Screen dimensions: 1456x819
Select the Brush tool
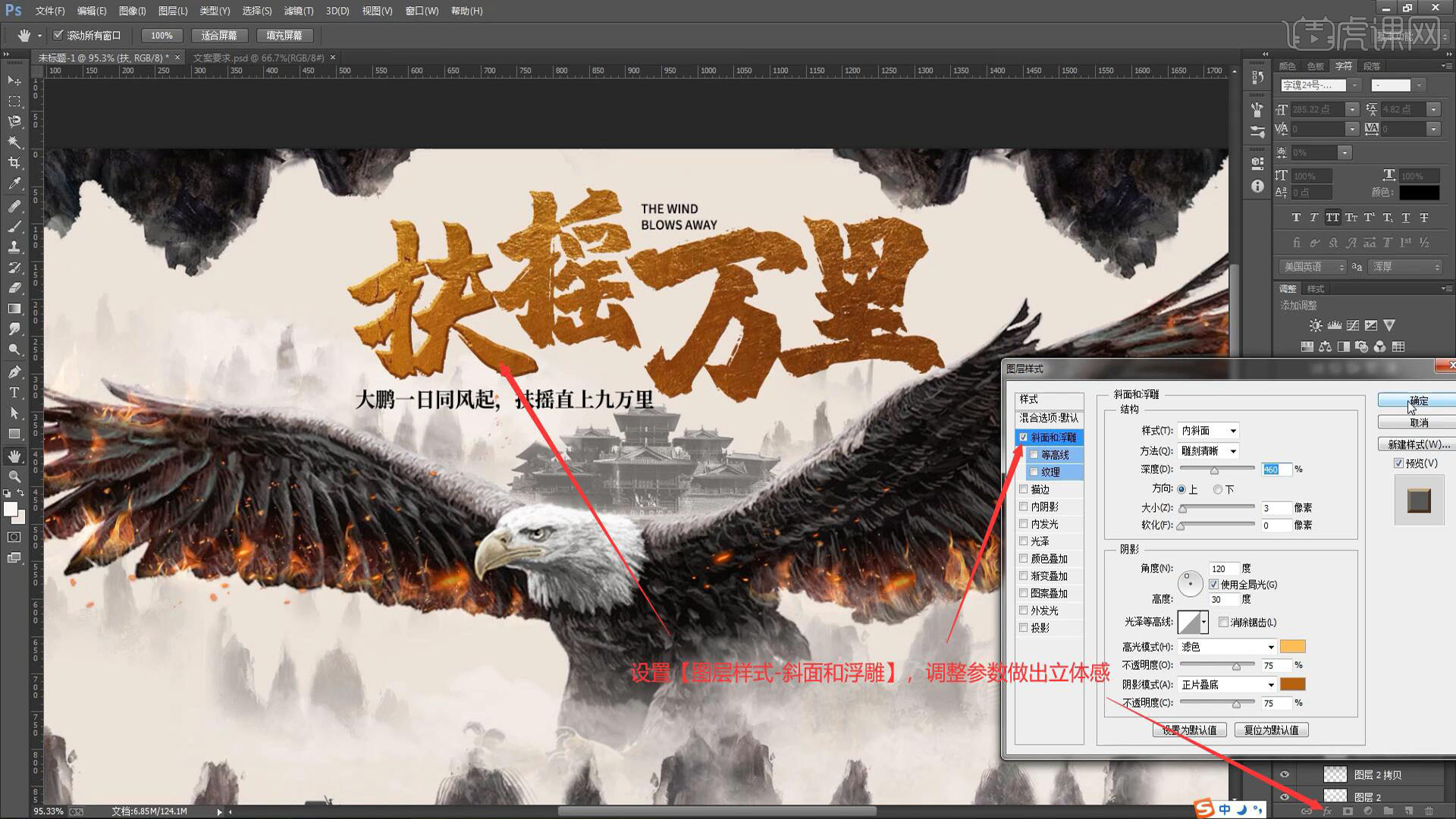click(x=14, y=226)
